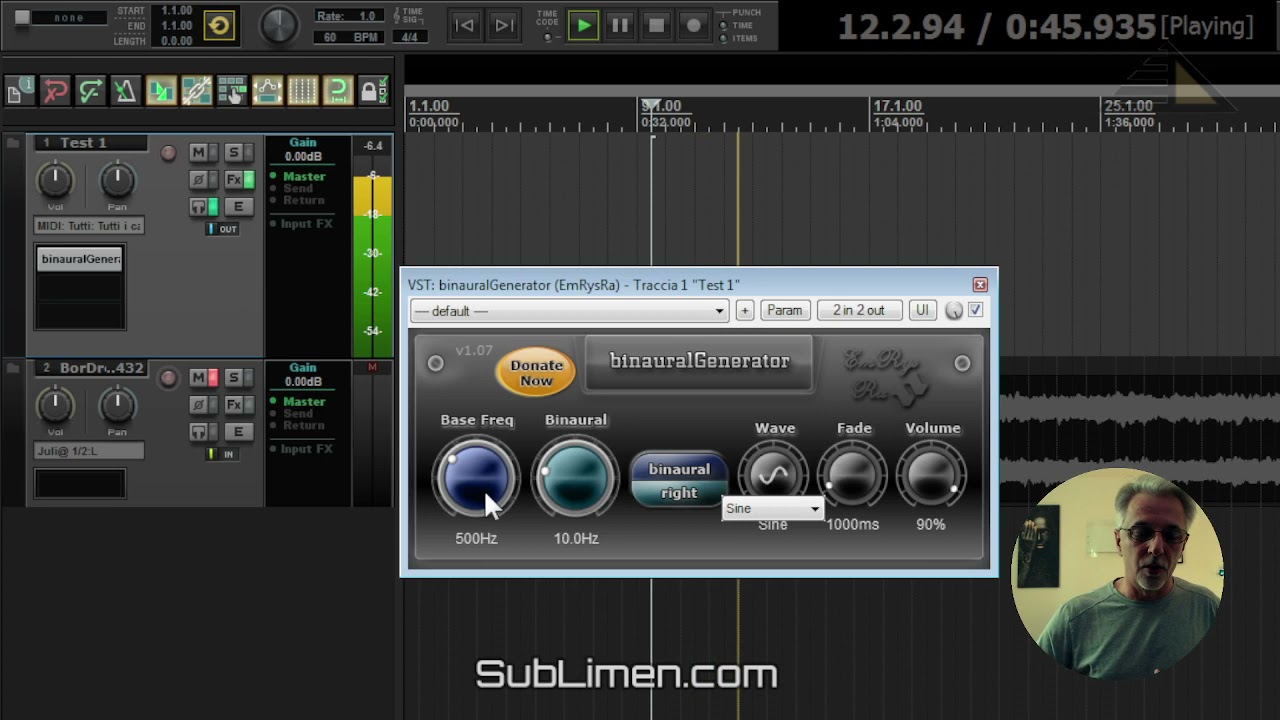The height and width of the screenshot is (720, 1280).
Task: Toggle the Punch Time radio button
Action: click(725, 26)
